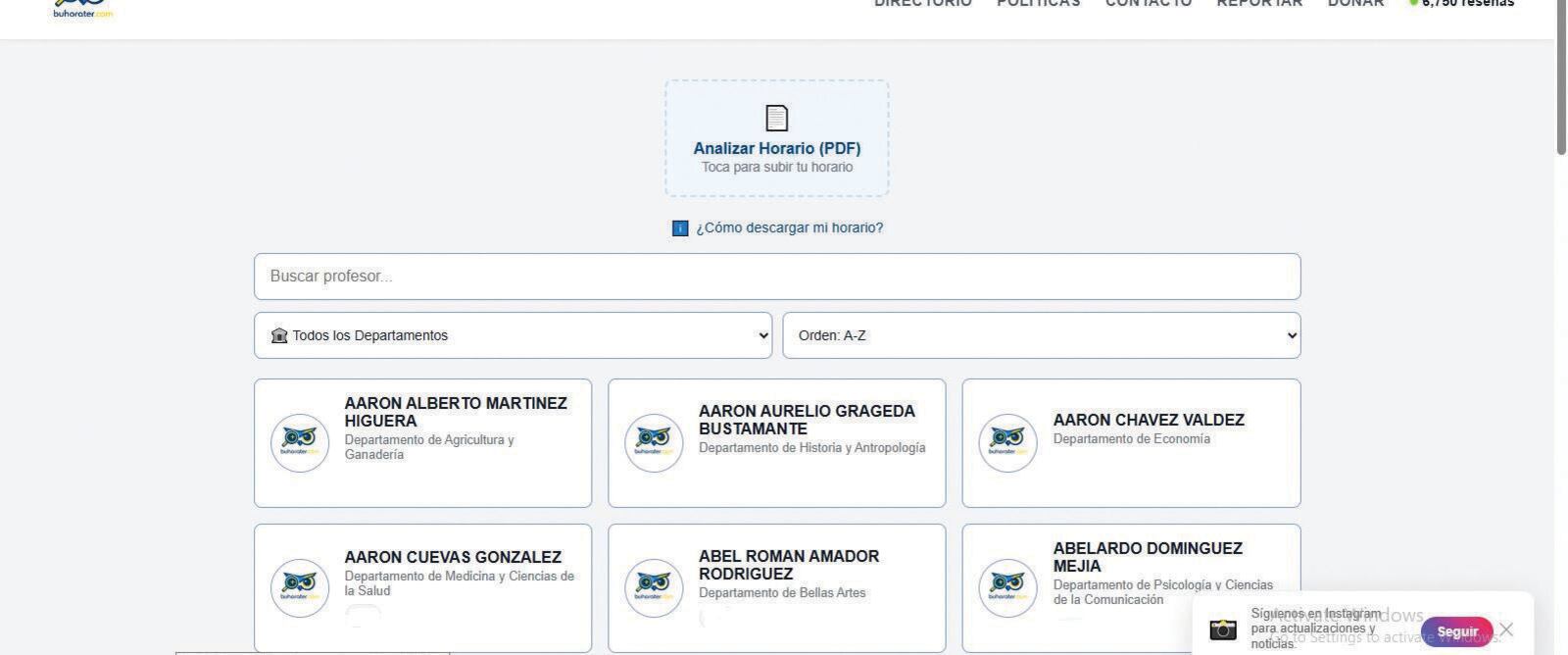1568x655 pixels.
Task: Click the buhorater.com logo
Action: 82,9
